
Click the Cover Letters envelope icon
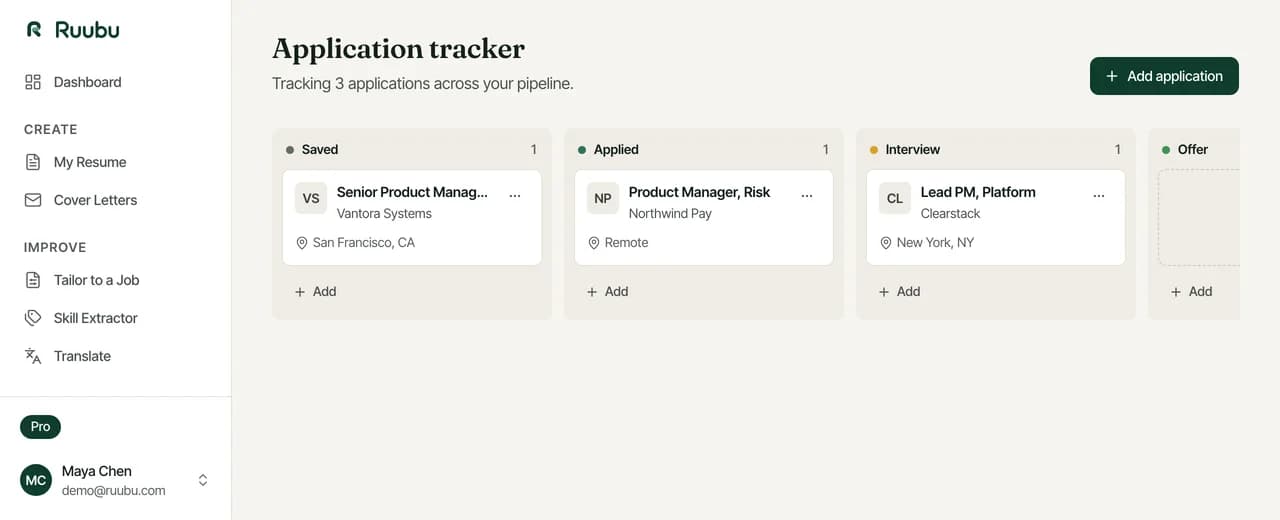pos(33,200)
